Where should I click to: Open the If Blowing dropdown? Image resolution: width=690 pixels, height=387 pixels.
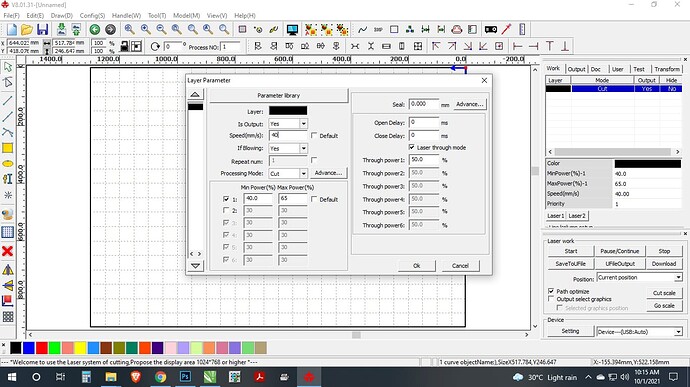304,148
